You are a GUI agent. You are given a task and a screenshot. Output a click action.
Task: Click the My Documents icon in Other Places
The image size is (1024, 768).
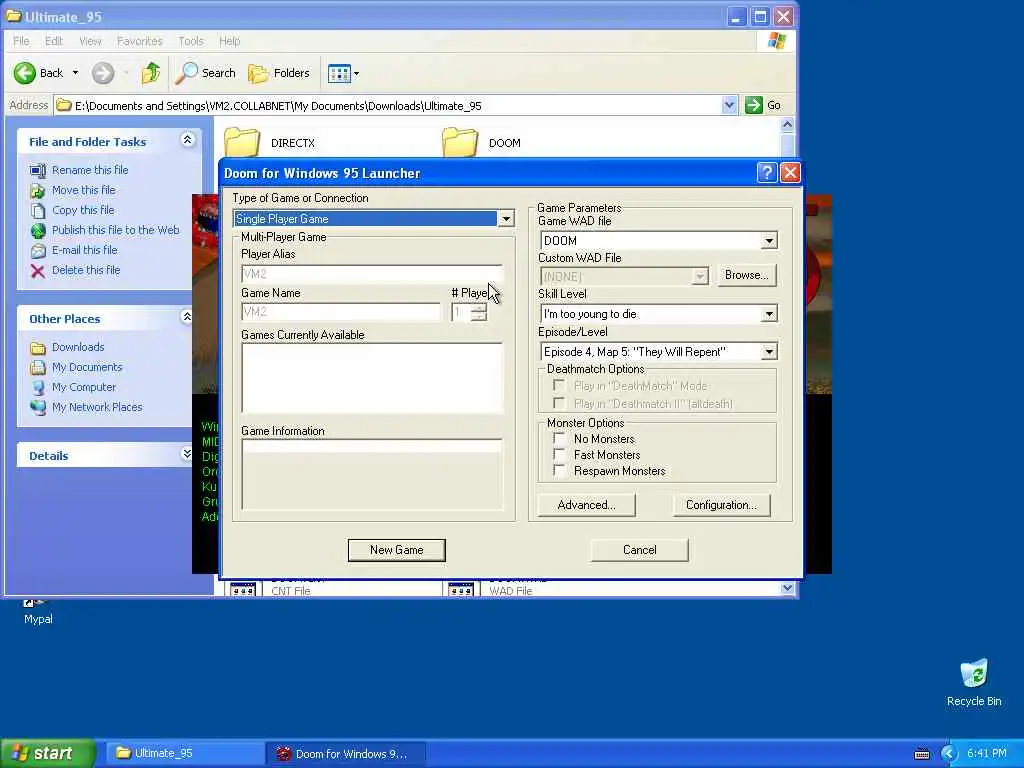point(38,368)
